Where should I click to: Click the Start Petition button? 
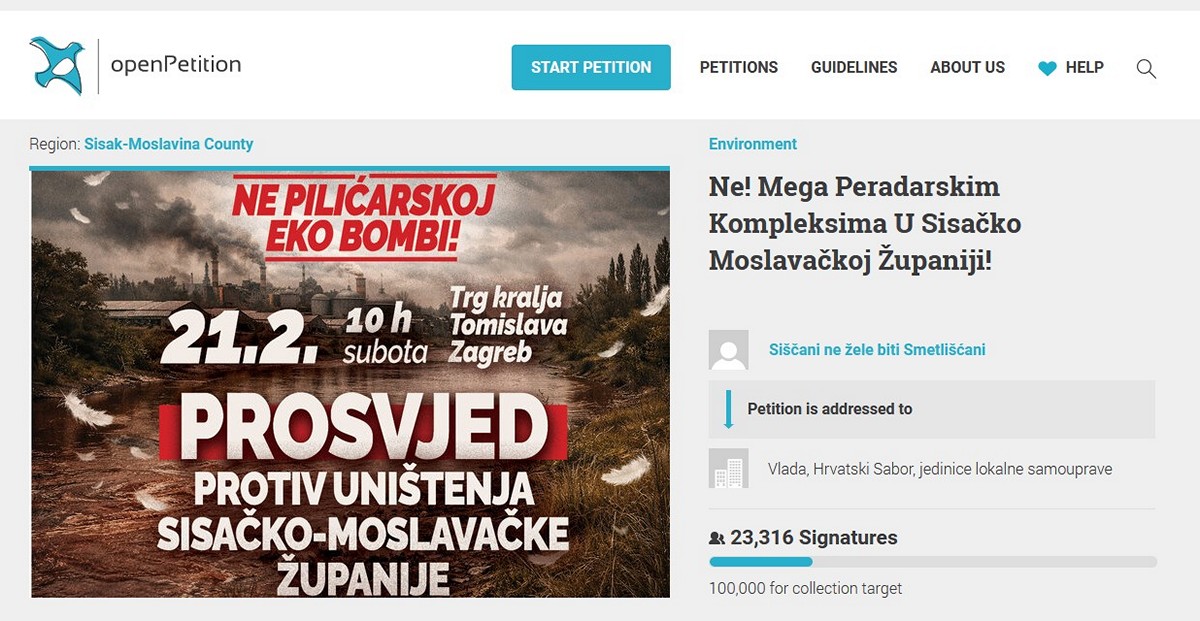591,67
